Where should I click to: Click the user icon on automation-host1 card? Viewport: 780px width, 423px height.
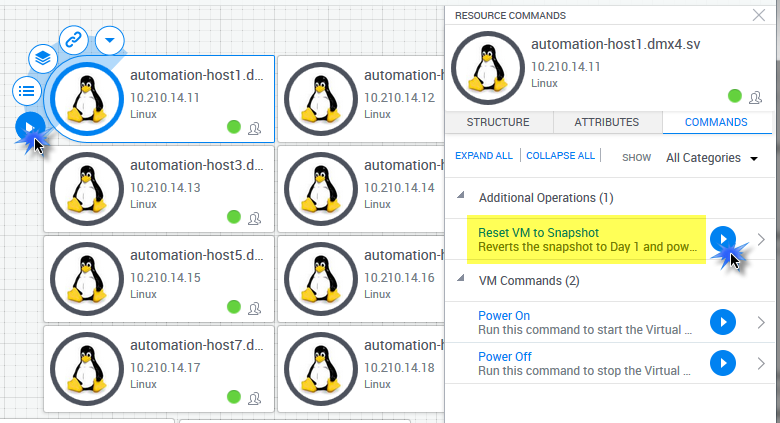click(254, 128)
